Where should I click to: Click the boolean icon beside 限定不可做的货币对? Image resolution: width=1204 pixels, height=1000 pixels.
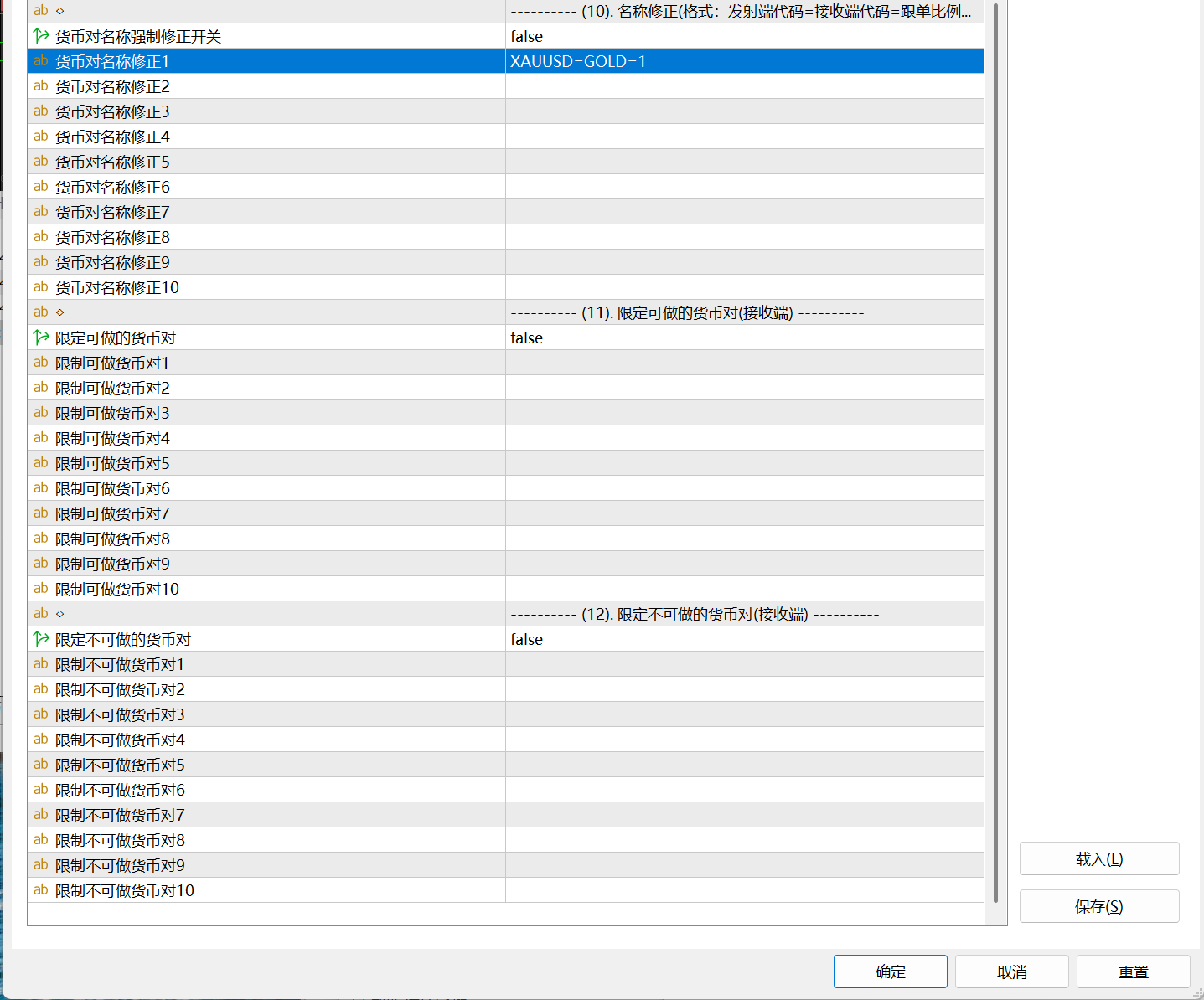coord(41,639)
